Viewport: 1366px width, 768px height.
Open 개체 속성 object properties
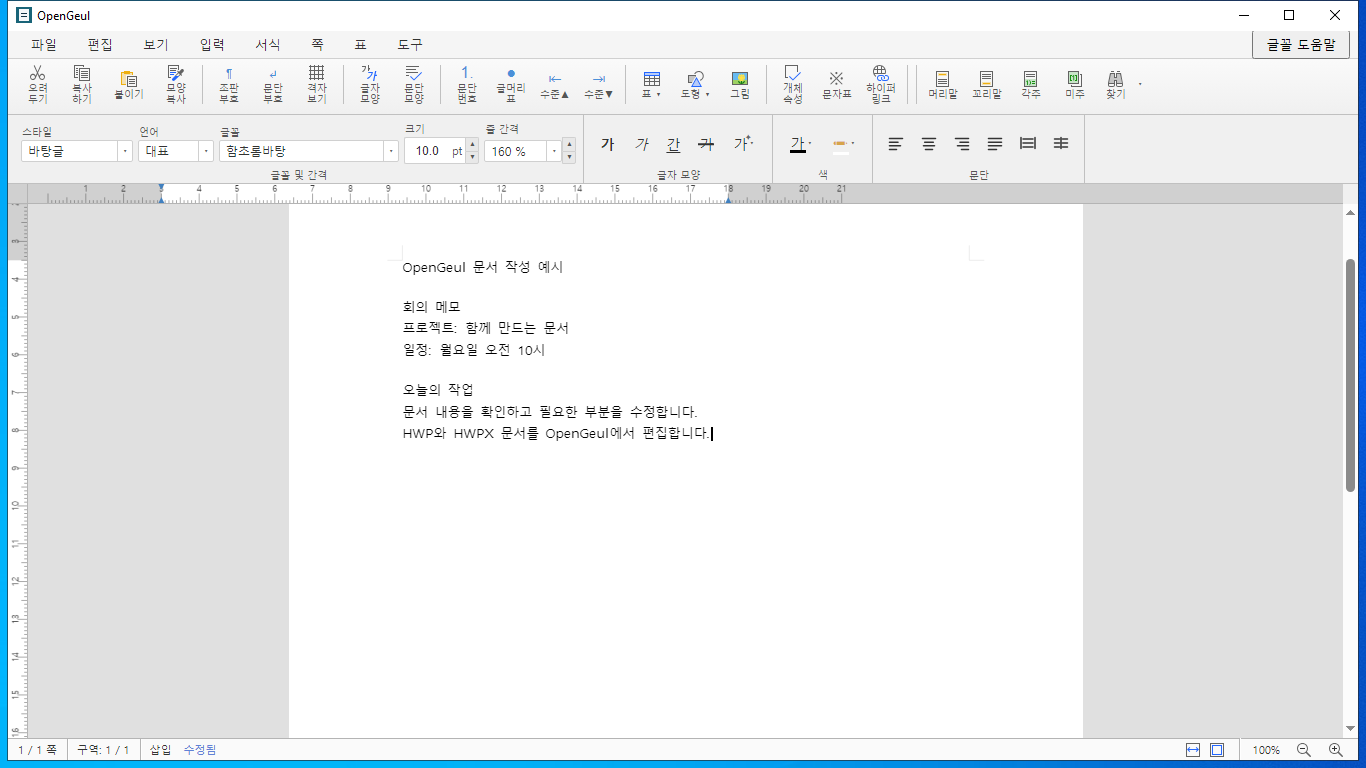[x=793, y=84]
